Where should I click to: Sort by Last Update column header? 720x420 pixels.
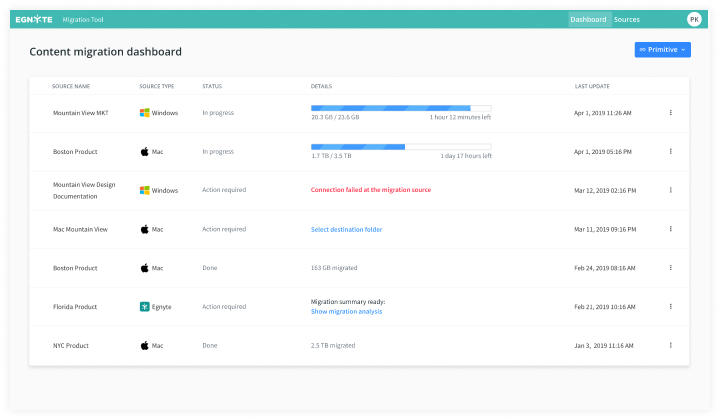(x=592, y=86)
